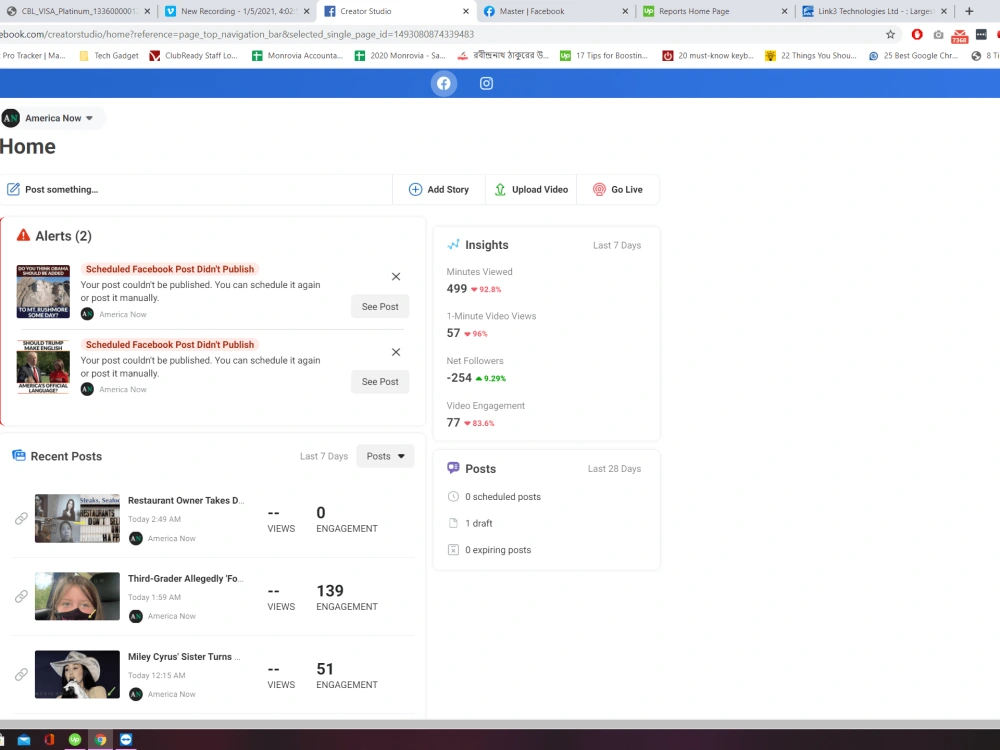The image size is (1000, 750).
Task: Open 25 Best Google Chr... bookmark
Action: pos(913,55)
